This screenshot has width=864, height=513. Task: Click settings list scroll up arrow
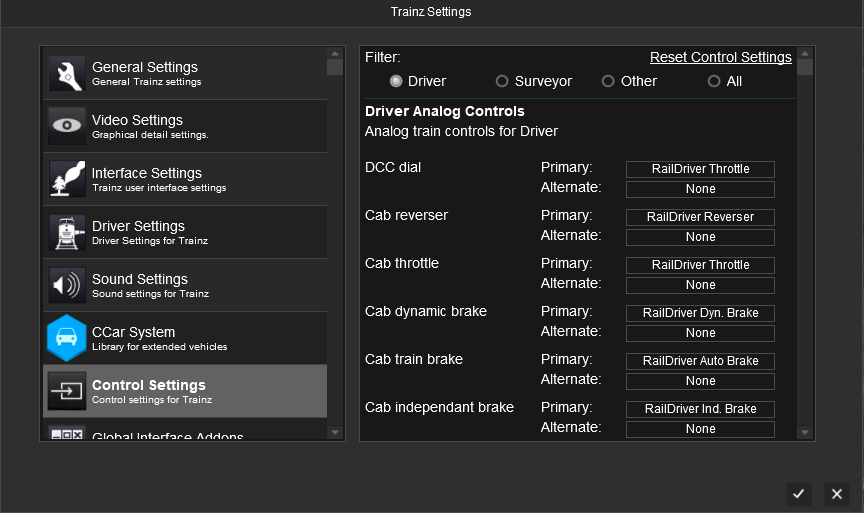(335, 53)
